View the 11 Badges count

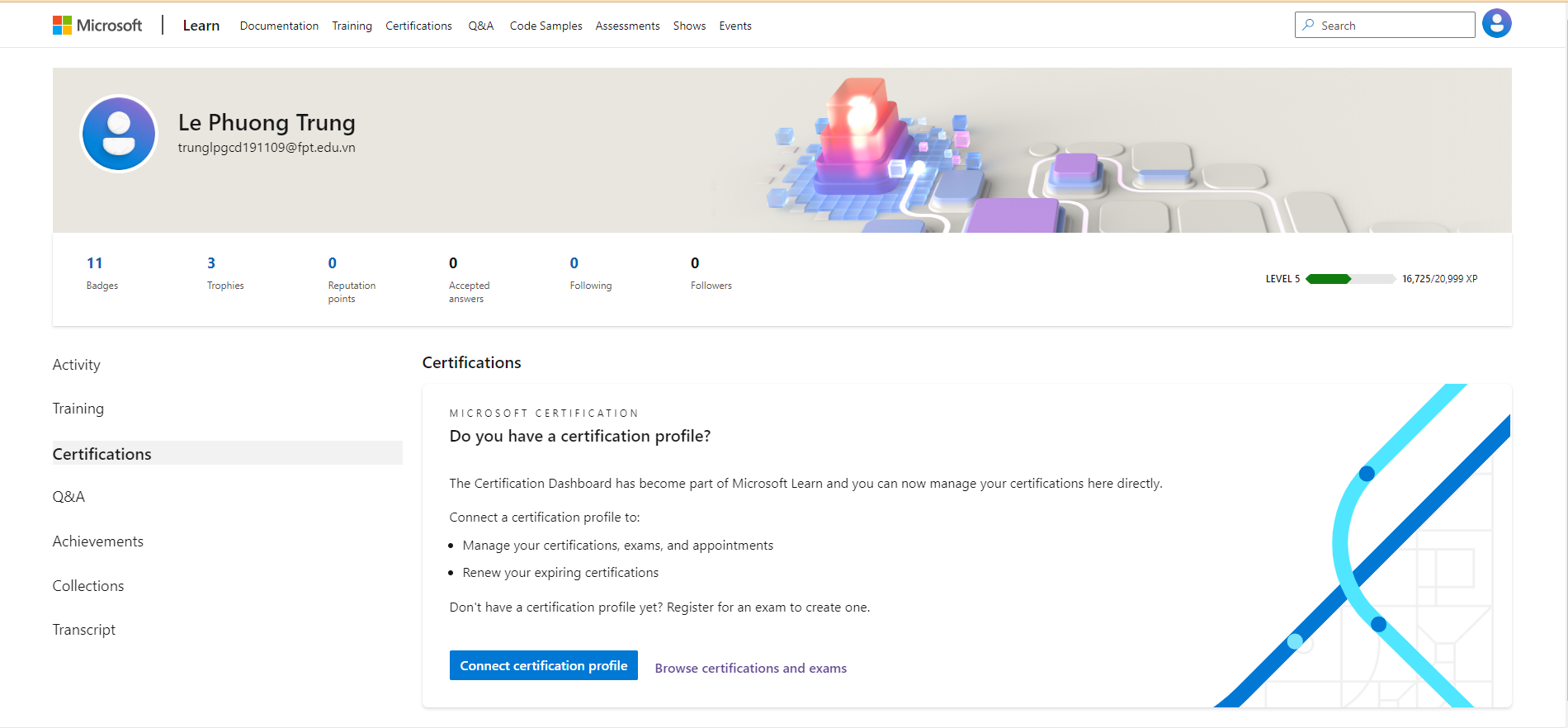pos(102,273)
